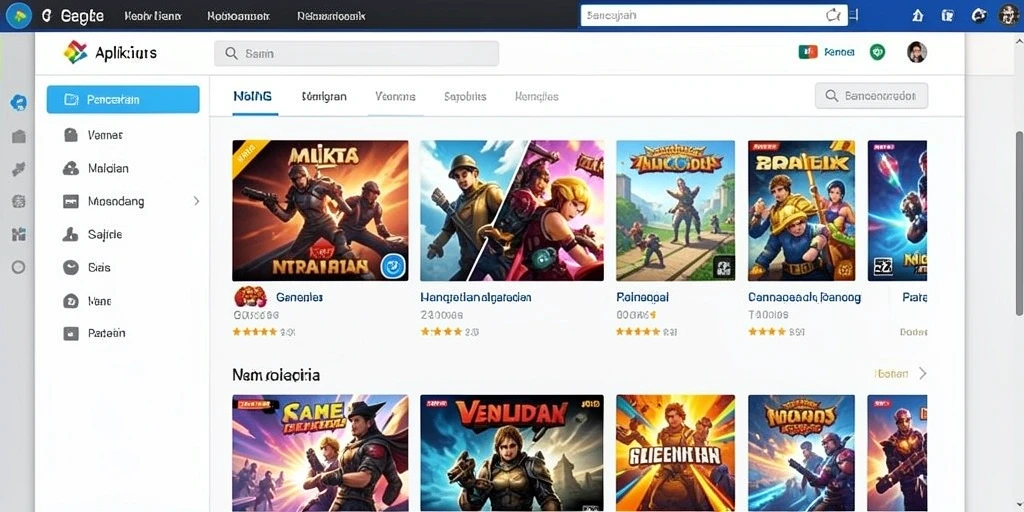The width and height of the screenshot is (1024, 512).
Task: Focus the Bancenmedon filter search box
Action: (x=871, y=96)
